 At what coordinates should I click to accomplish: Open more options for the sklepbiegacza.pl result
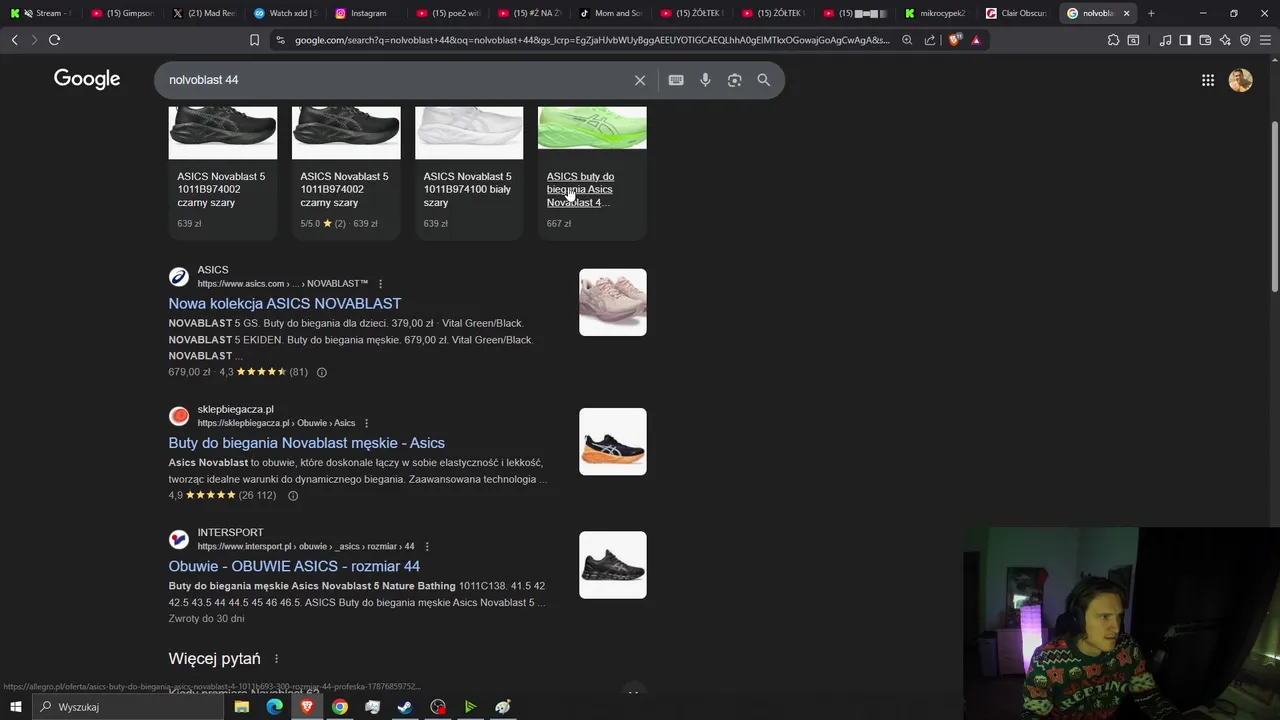[366, 423]
